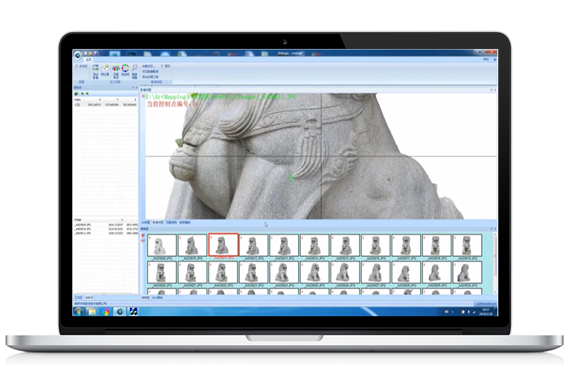Image resolution: width=569 pixels, height=392 pixels.
Task: Open the last lion thumbnail in the second row
Action: pos(467,272)
